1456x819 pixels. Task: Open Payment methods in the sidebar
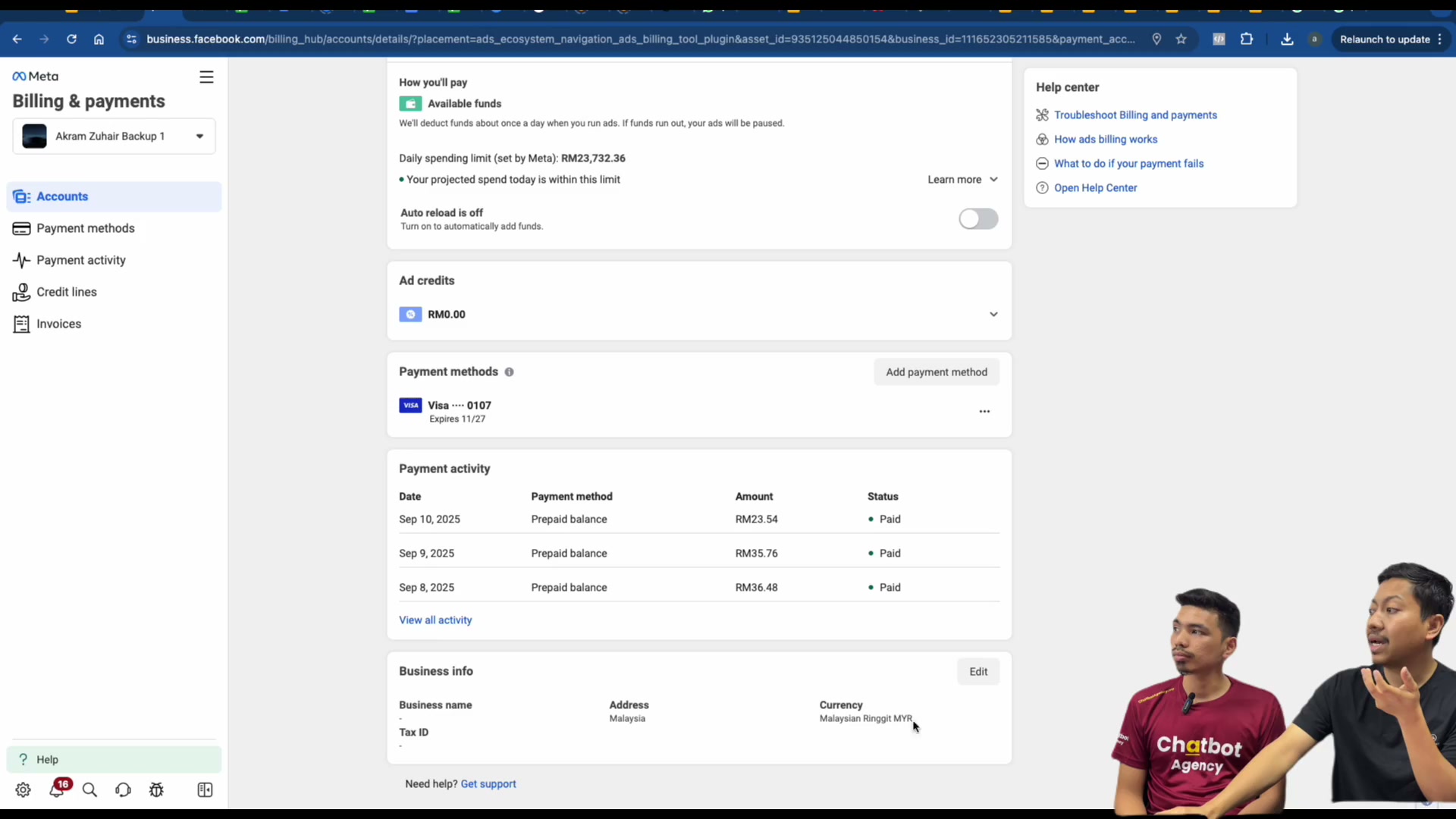click(114, 228)
